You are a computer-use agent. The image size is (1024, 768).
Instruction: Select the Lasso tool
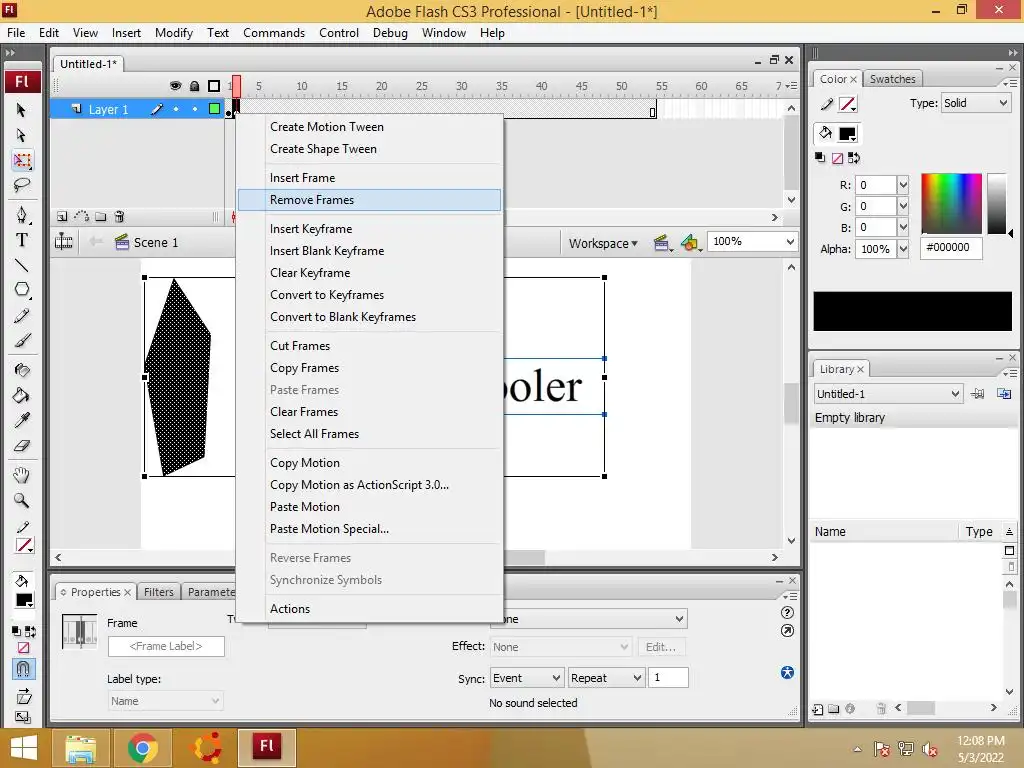pos(22,185)
